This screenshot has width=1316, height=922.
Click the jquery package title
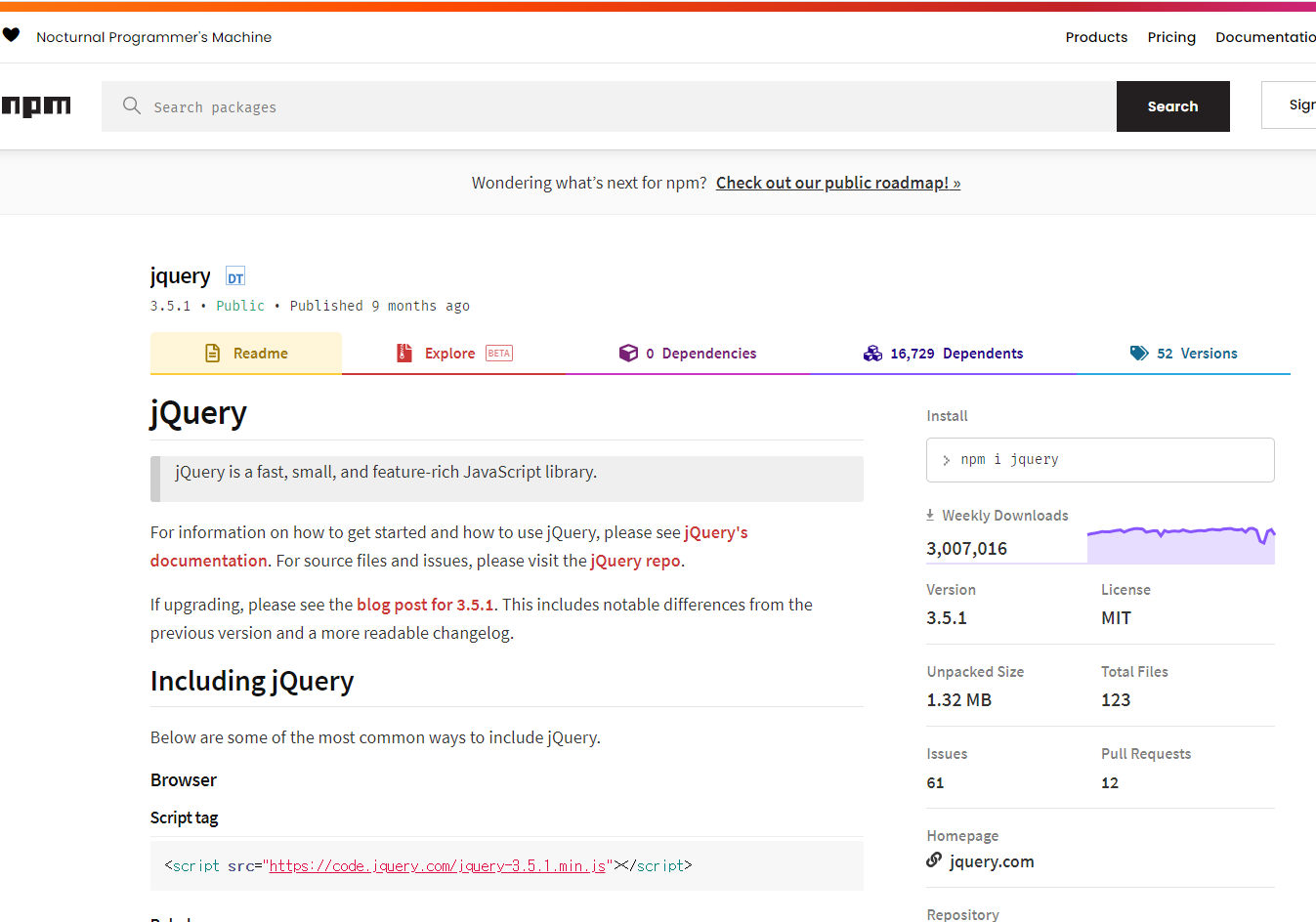tap(180, 276)
